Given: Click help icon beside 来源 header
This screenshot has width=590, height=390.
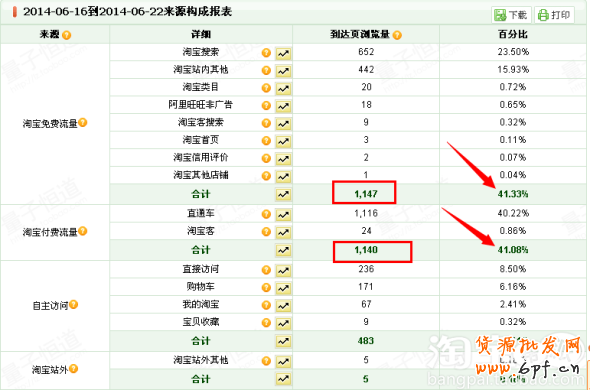Looking at the screenshot, I should [67, 35].
